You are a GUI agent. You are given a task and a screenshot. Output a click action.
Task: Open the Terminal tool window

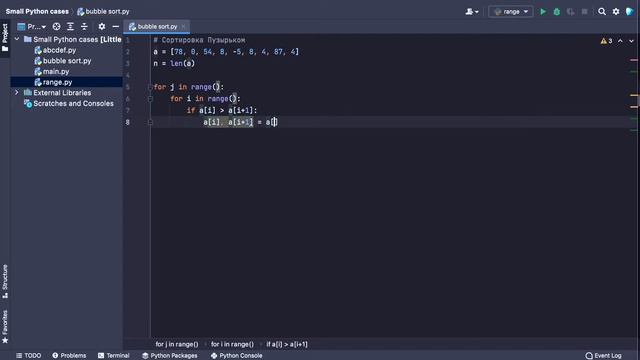pyautogui.click(x=113, y=356)
